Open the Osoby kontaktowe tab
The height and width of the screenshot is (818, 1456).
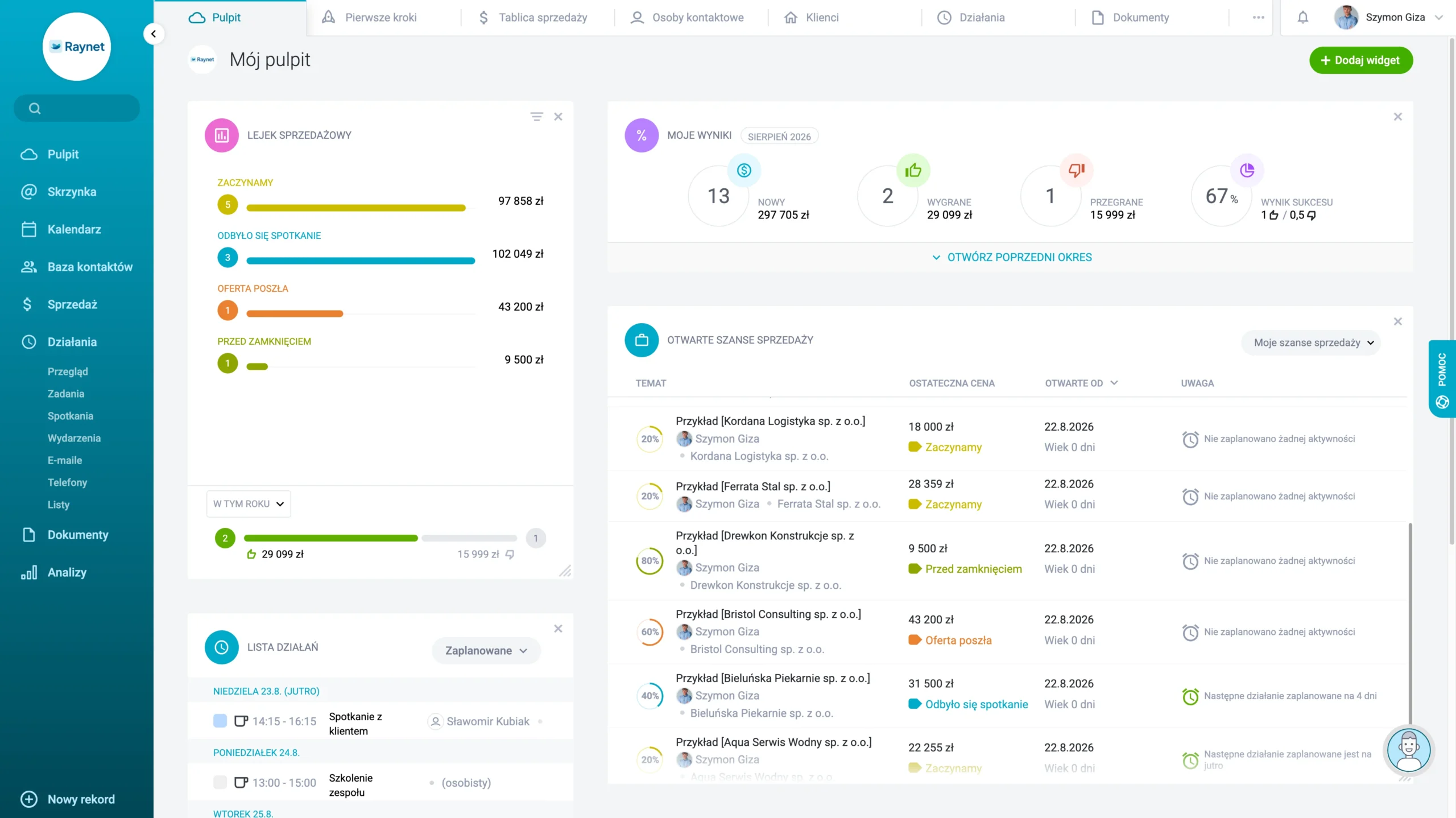[x=687, y=18]
